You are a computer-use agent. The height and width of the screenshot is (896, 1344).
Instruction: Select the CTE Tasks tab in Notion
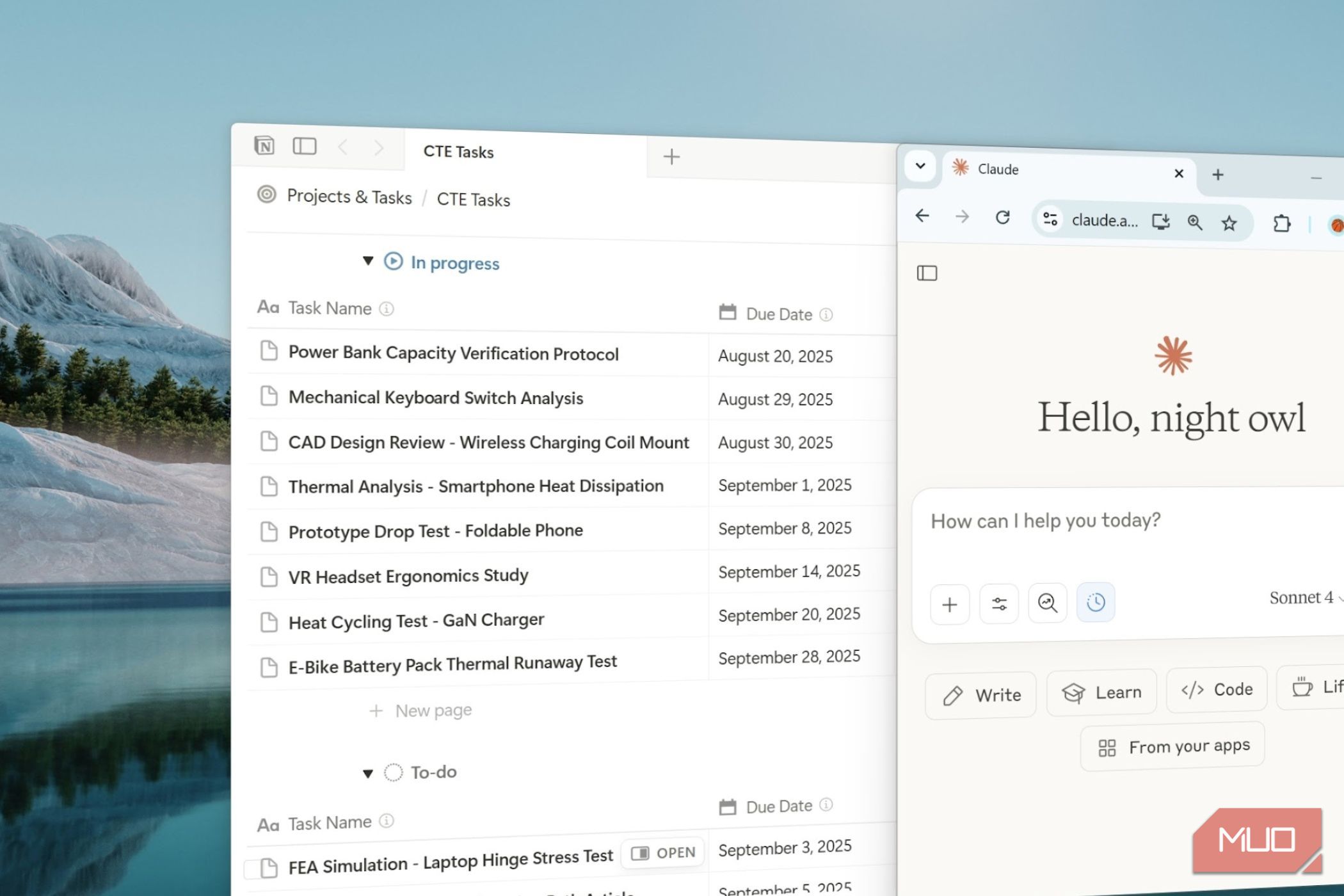[525, 152]
